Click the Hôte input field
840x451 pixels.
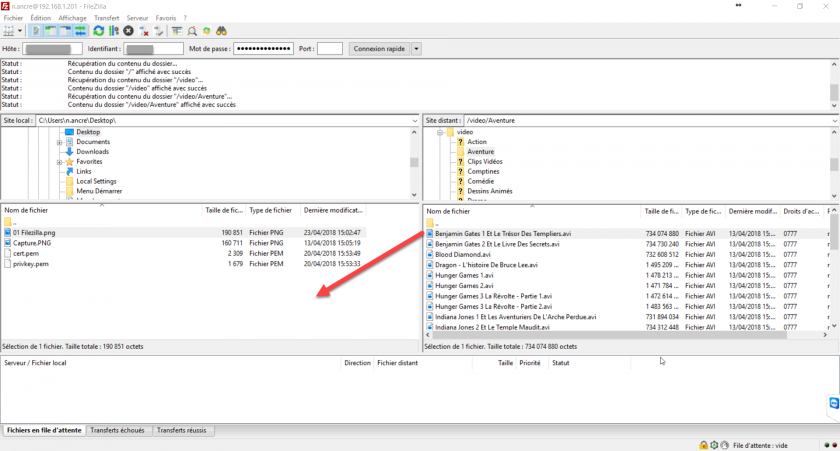[x=52, y=49]
